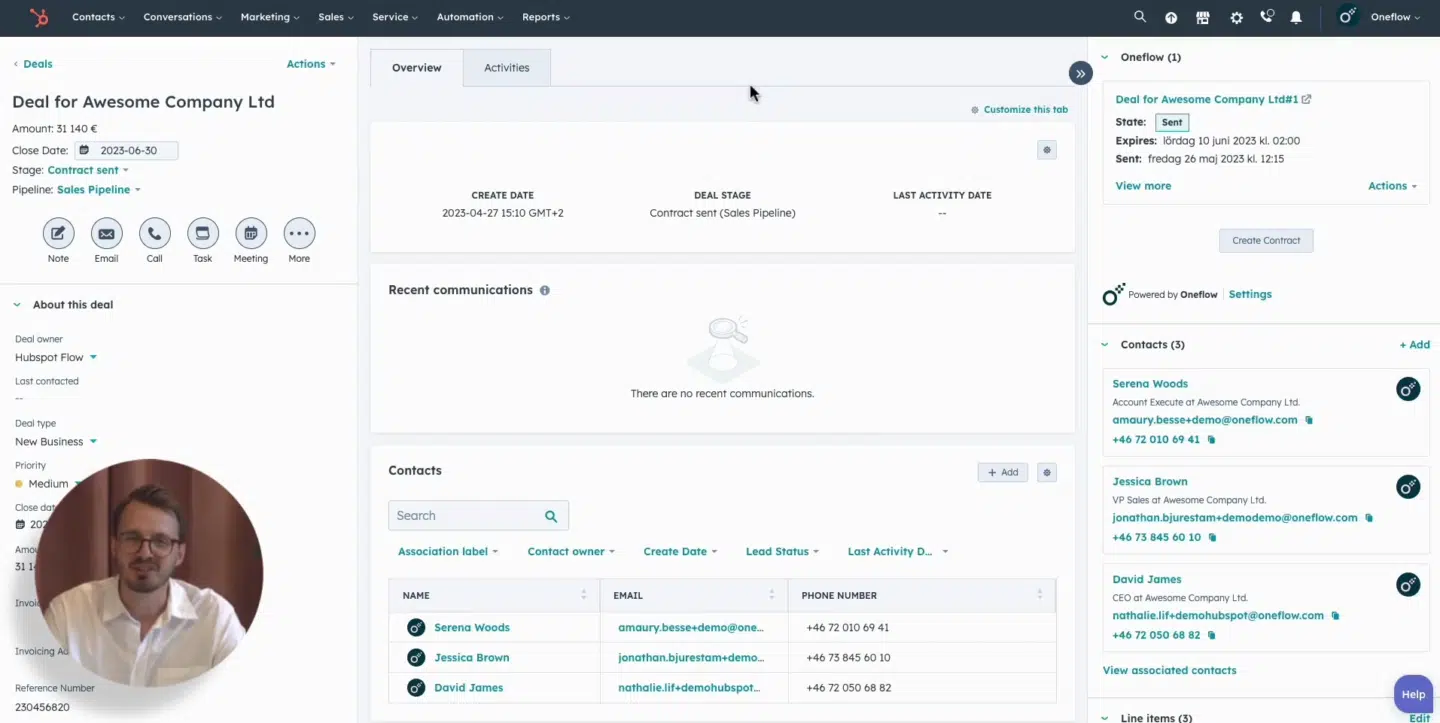
Task: Click + Add in Contacts sidebar section
Action: point(1415,344)
